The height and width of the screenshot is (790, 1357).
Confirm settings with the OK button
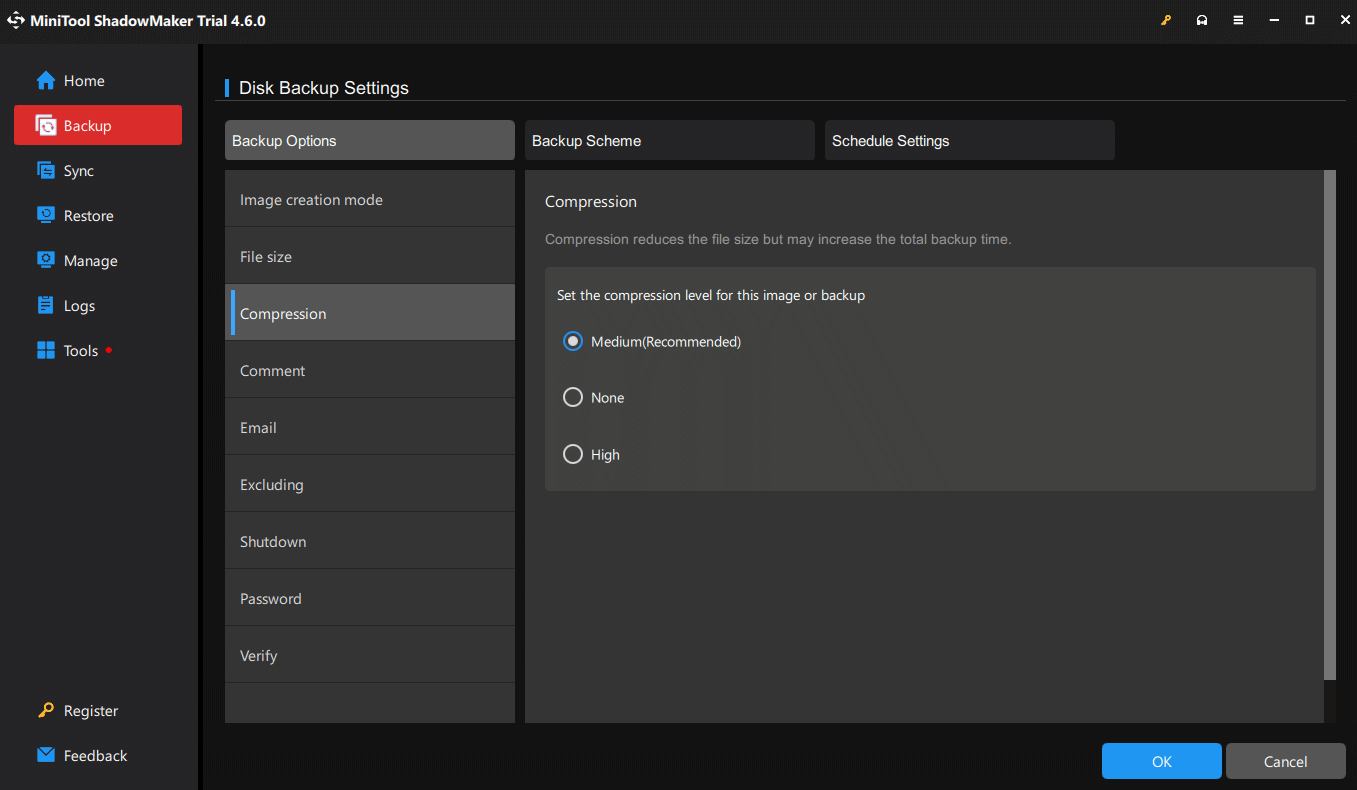tap(1161, 761)
